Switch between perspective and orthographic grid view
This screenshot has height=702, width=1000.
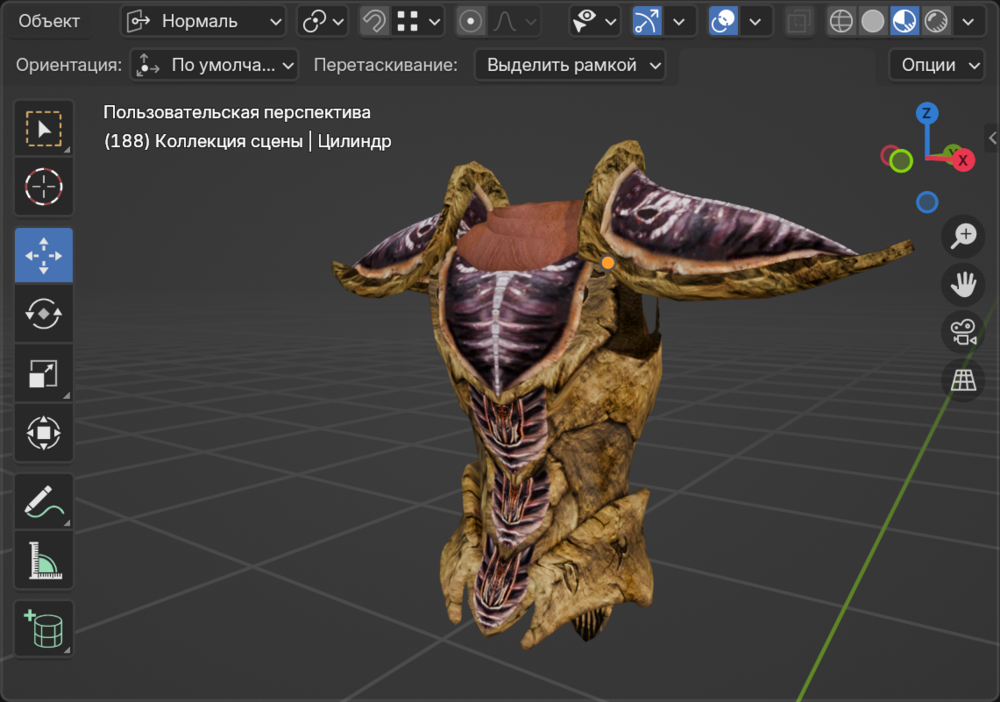click(x=964, y=380)
